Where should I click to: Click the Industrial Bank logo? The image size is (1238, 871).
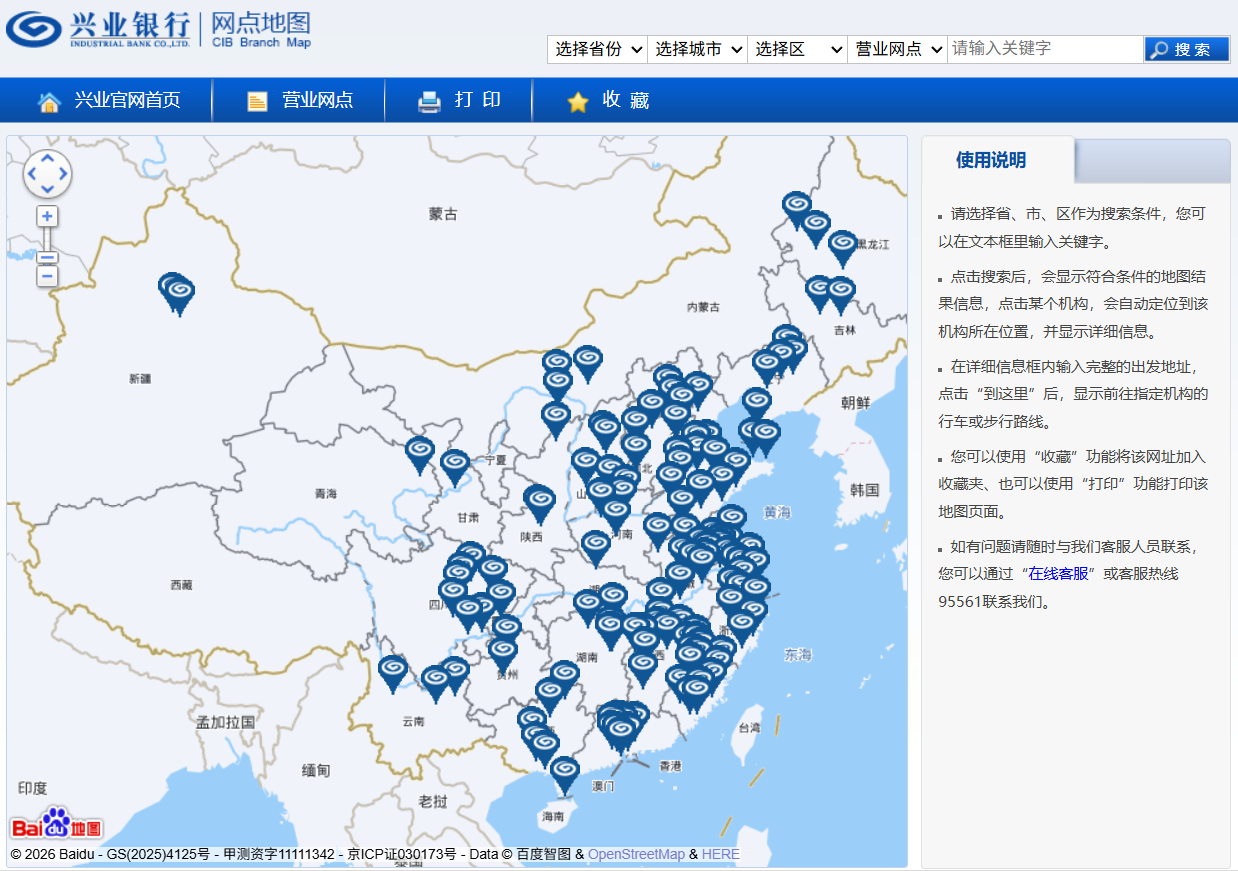pyautogui.click(x=98, y=29)
